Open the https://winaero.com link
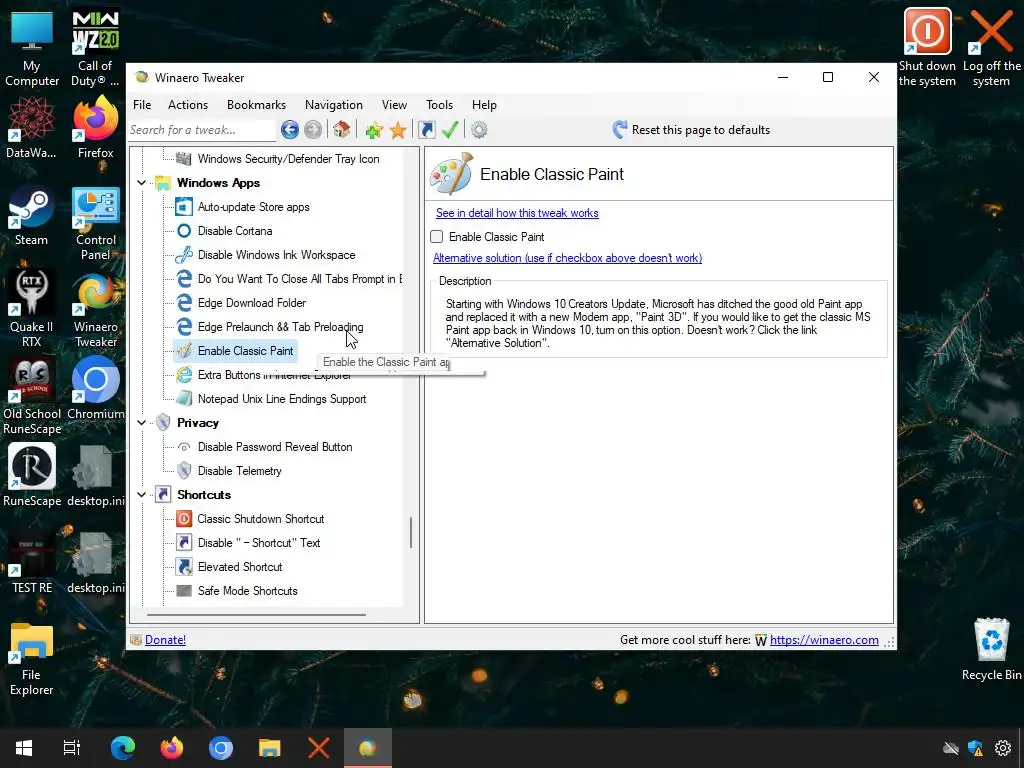This screenshot has height=768, width=1024. point(824,640)
